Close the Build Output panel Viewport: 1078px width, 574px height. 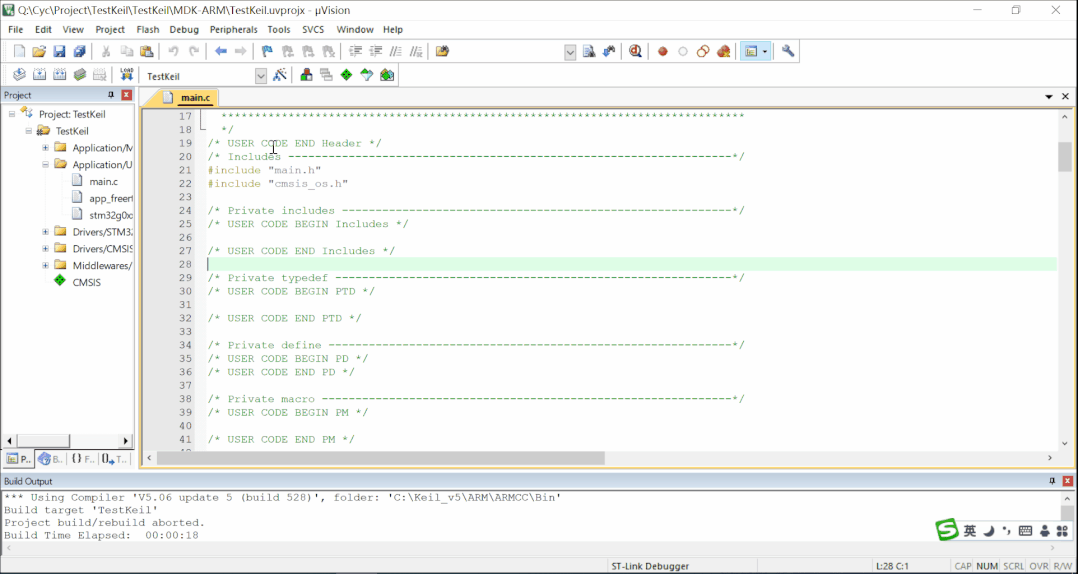1068,481
